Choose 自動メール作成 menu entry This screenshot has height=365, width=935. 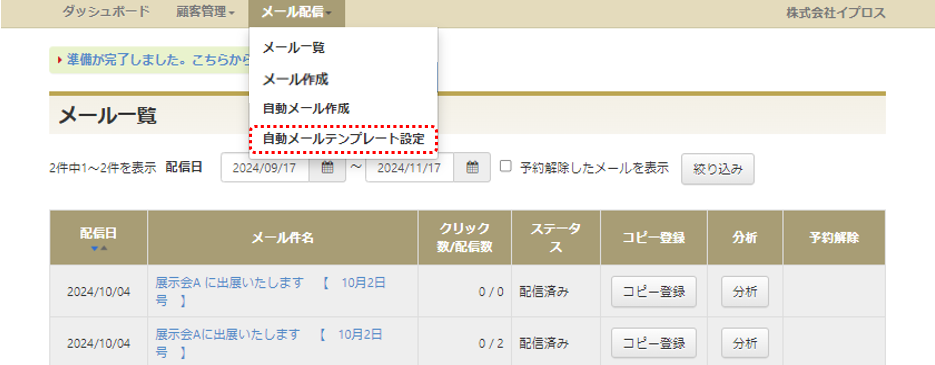pos(306,109)
